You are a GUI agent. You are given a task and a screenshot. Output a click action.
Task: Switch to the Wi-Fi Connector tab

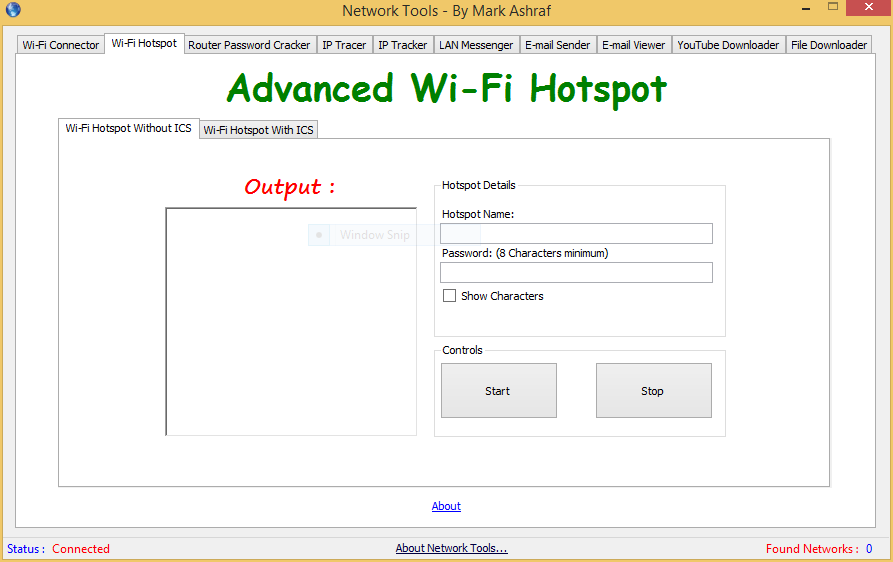(61, 45)
